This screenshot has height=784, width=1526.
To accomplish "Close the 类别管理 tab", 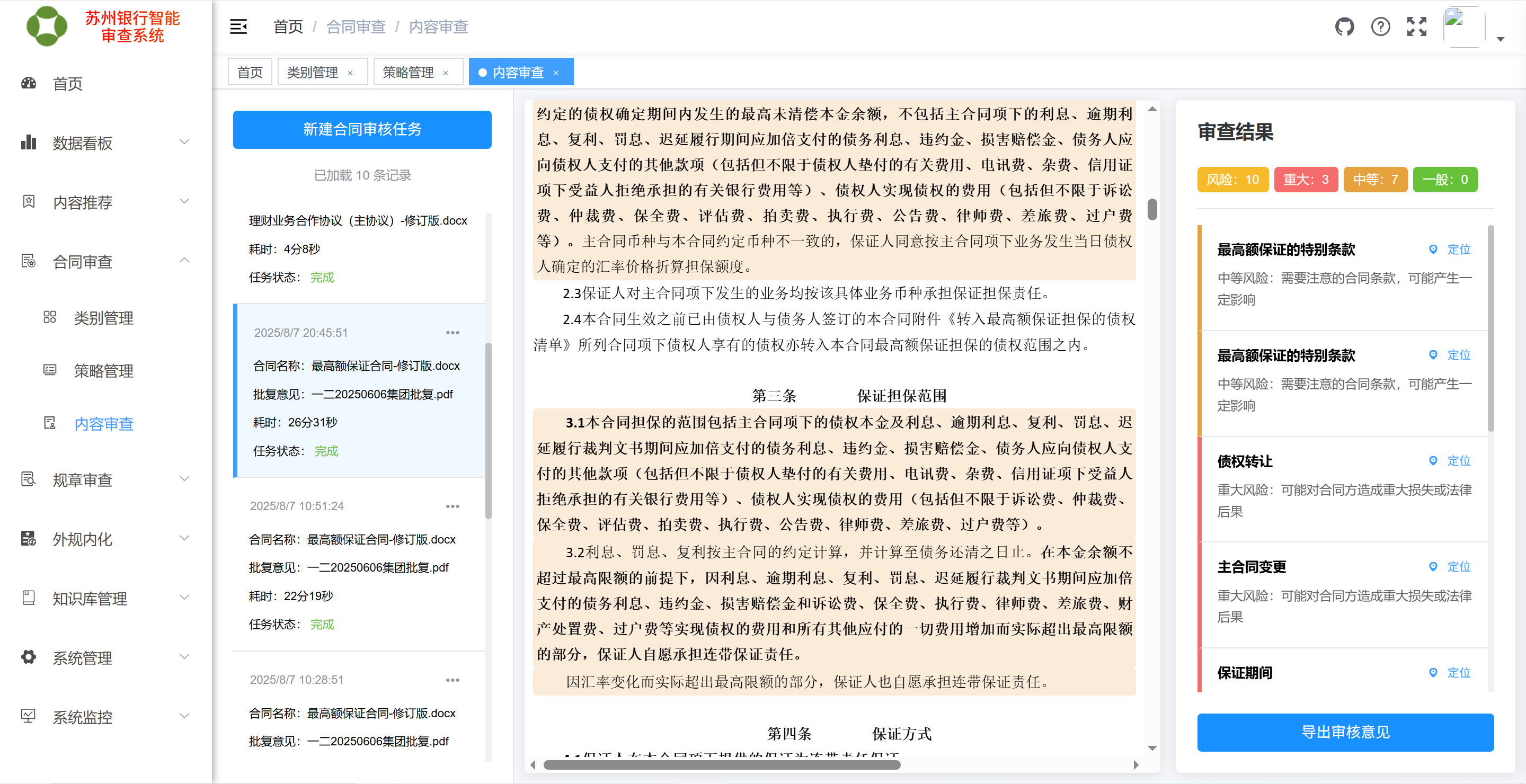I will (x=350, y=73).
